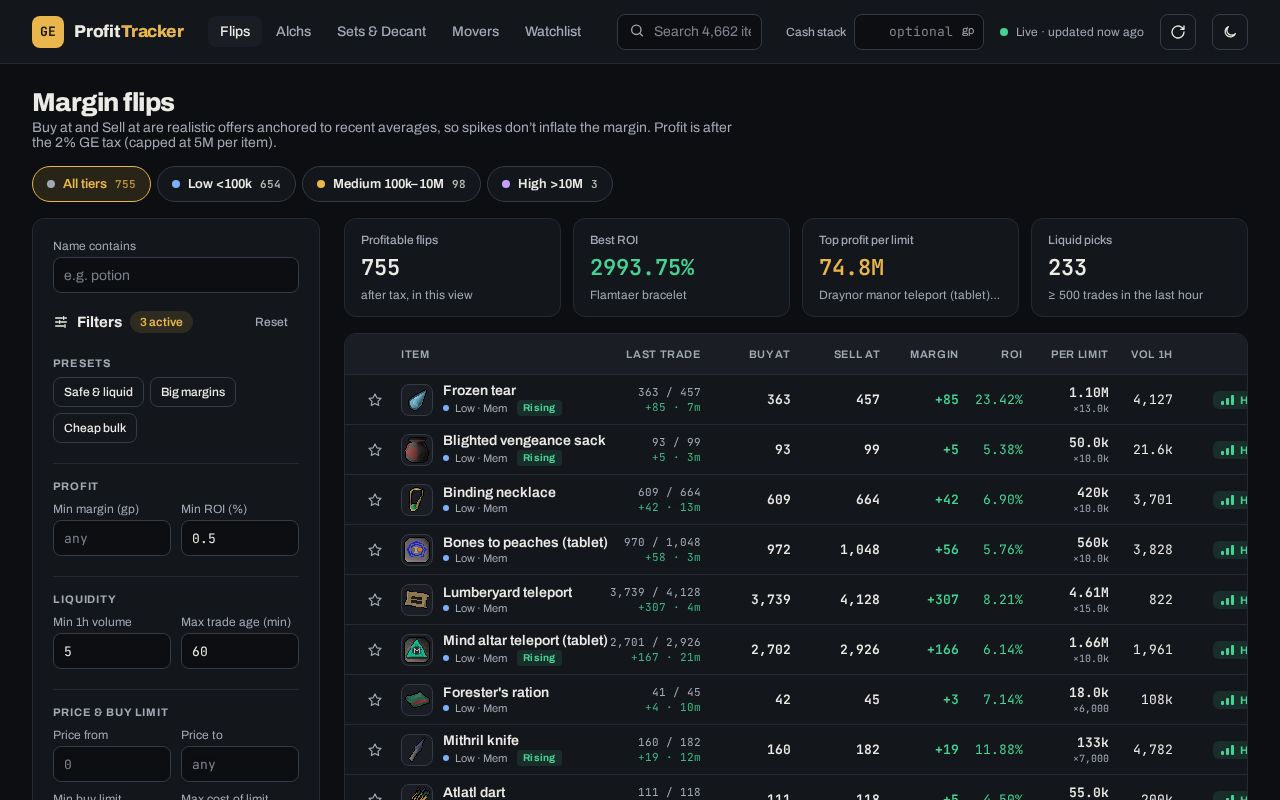Click the Frozen tear item icon
1280x800 pixels.
(x=417, y=400)
